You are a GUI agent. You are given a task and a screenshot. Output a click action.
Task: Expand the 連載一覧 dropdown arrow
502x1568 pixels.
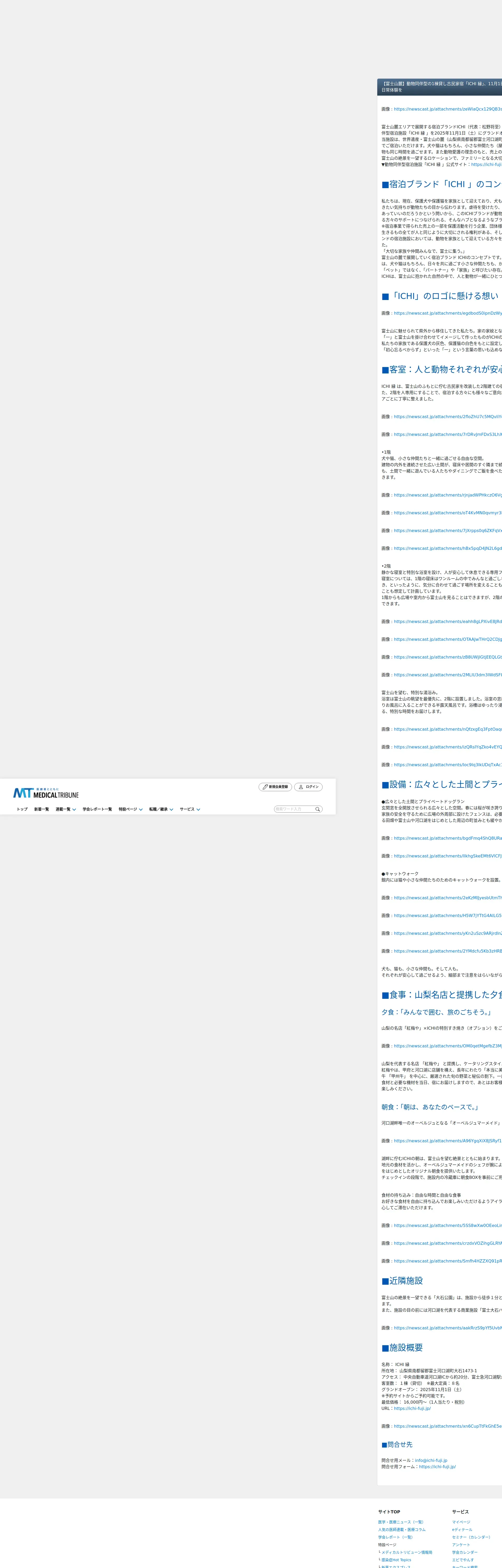[74, 810]
